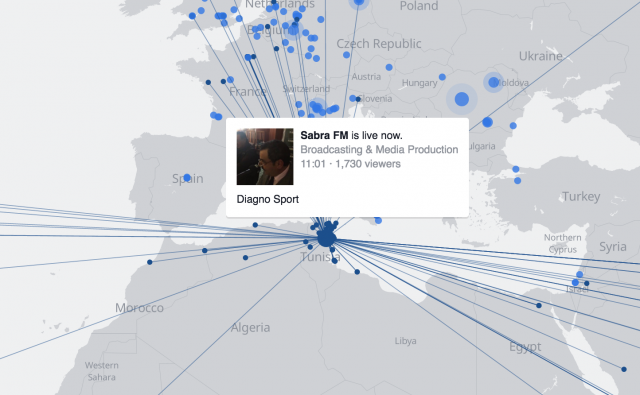
Task: Select the blue dot near Hungary label
Action: coord(442,77)
